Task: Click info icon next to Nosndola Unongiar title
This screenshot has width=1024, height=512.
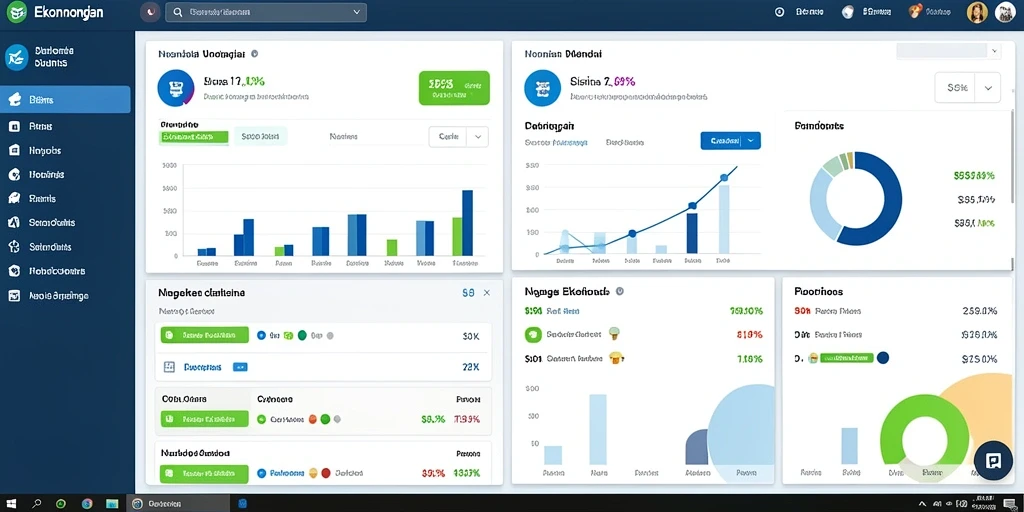Action: 254,54
